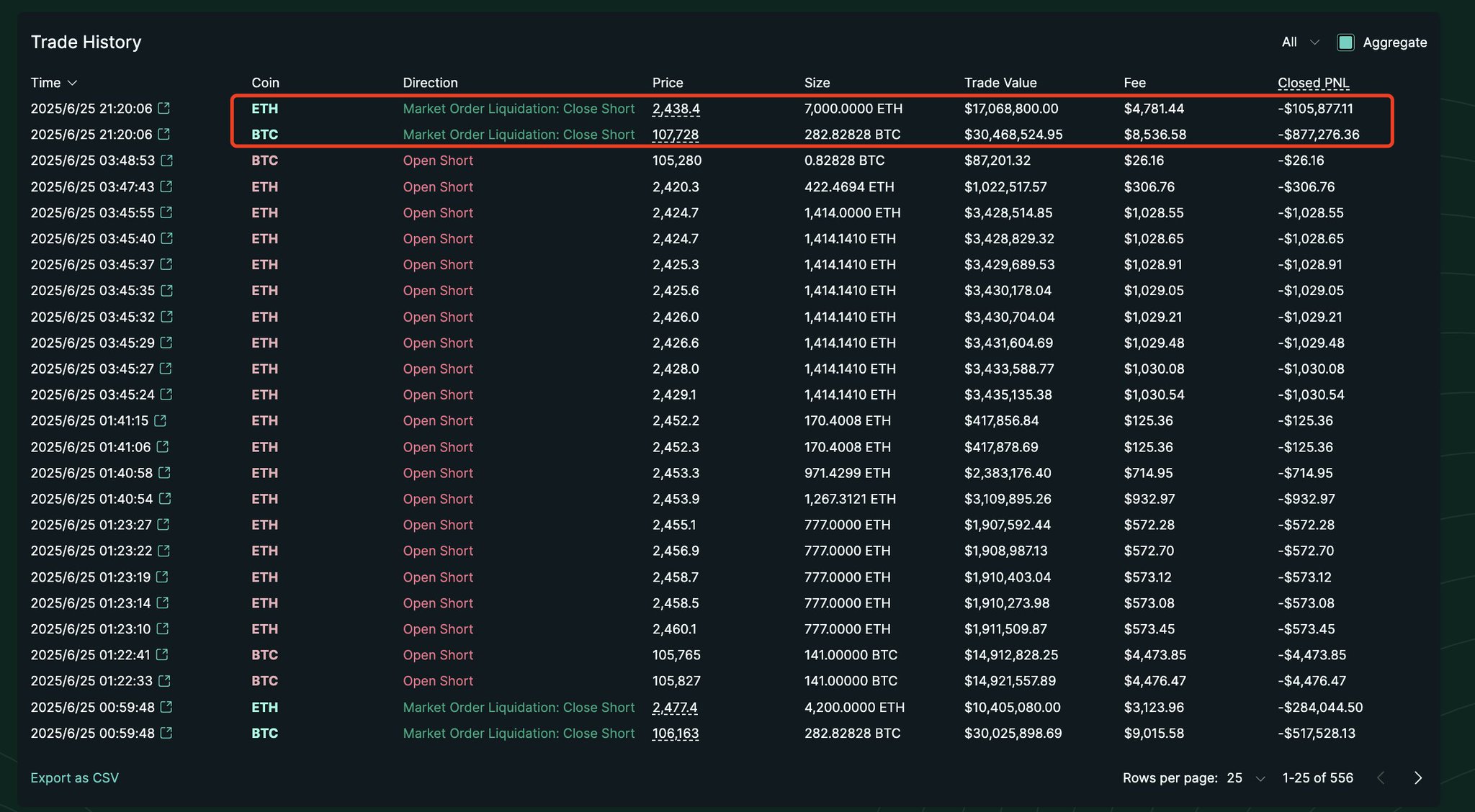Viewport: 1475px width, 812px height.
Task: Open explorer link for 01:41:15 trade
Action: click(x=161, y=420)
